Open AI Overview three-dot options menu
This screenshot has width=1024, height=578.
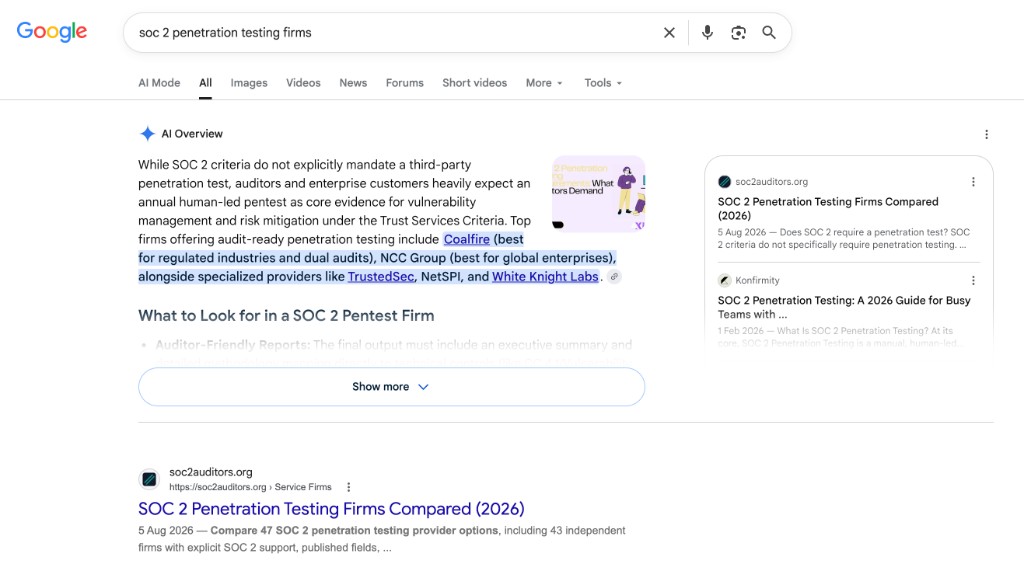pyautogui.click(x=986, y=135)
